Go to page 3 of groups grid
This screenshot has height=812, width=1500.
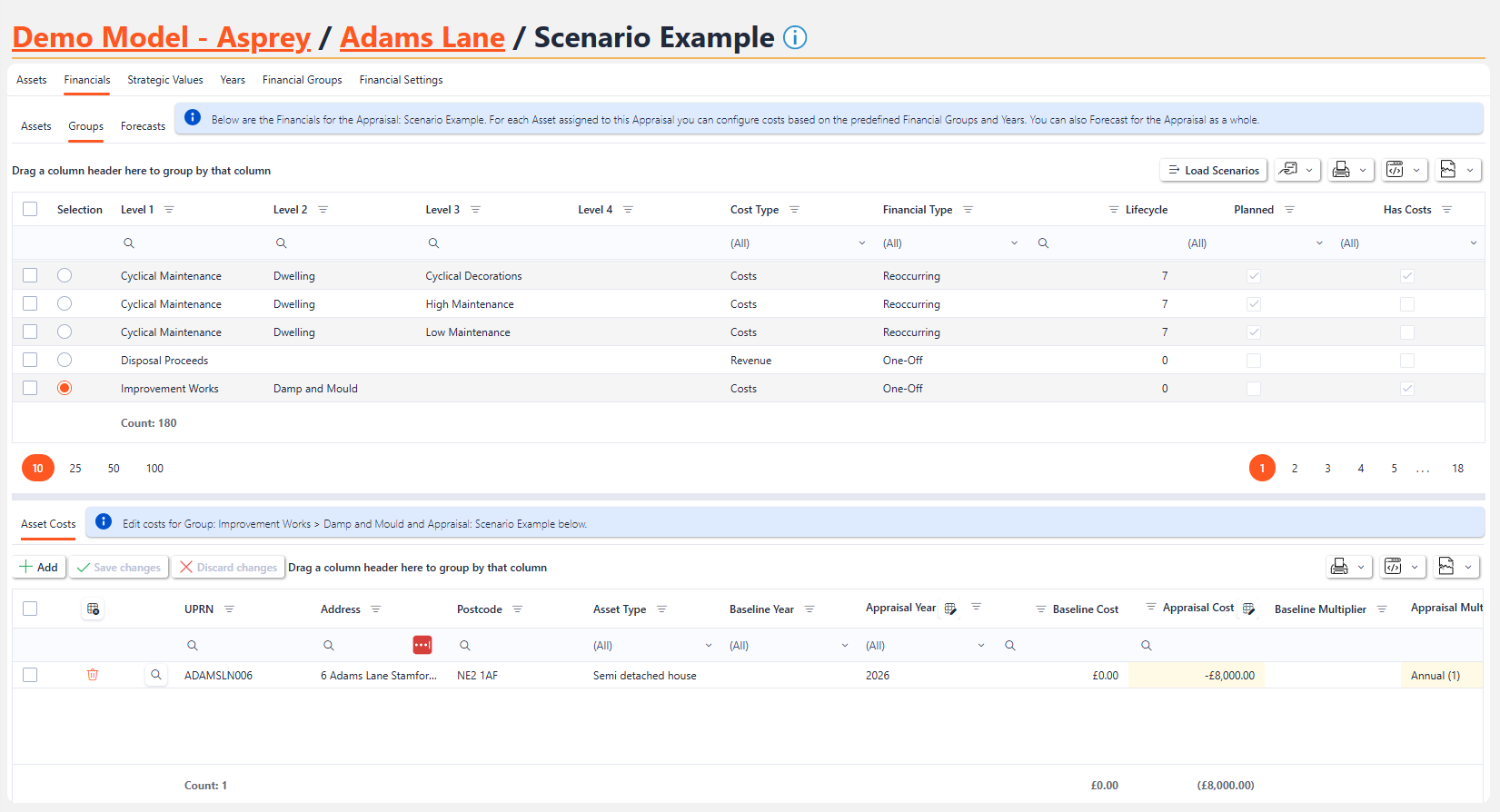1327,469
